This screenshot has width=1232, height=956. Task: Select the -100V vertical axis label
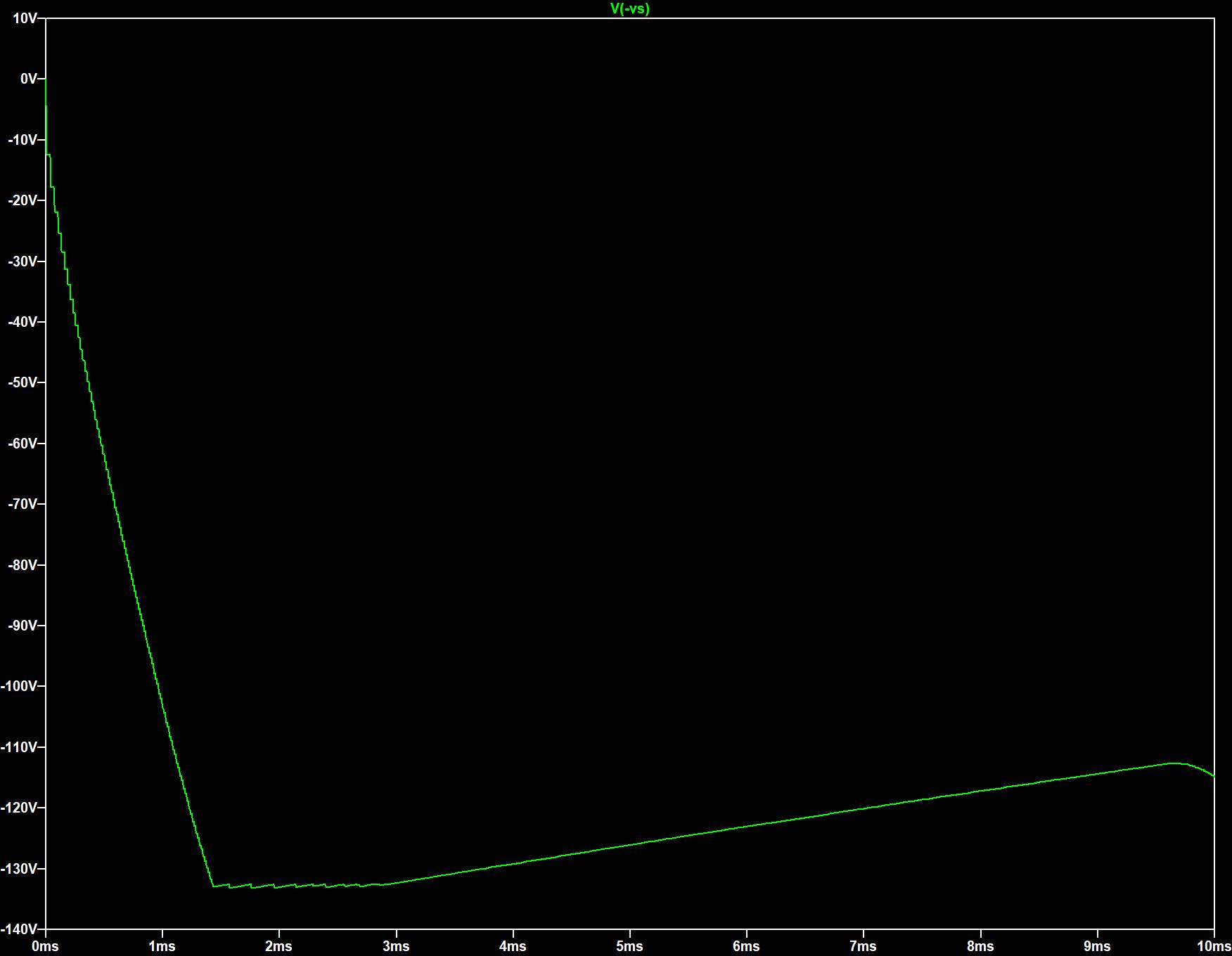[x=20, y=686]
